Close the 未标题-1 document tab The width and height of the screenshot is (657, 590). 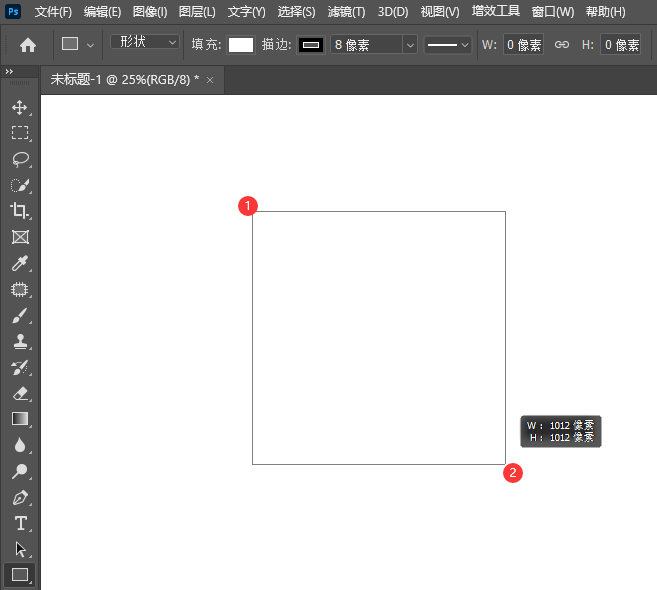point(210,80)
